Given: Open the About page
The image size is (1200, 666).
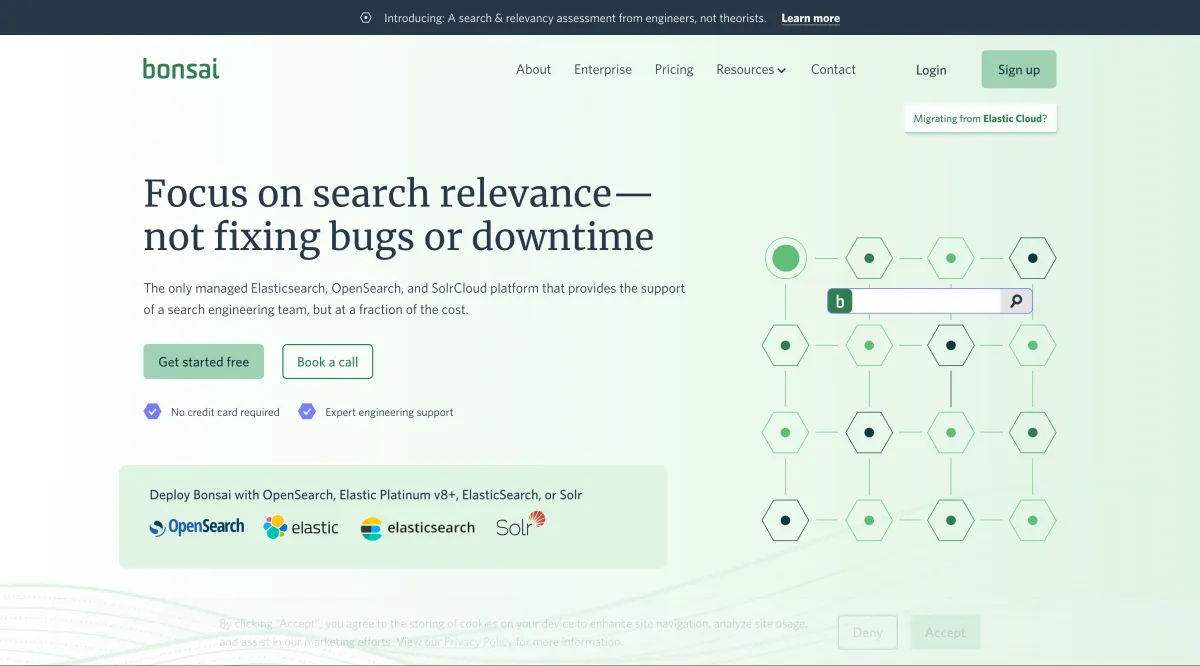Looking at the screenshot, I should click(x=533, y=69).
